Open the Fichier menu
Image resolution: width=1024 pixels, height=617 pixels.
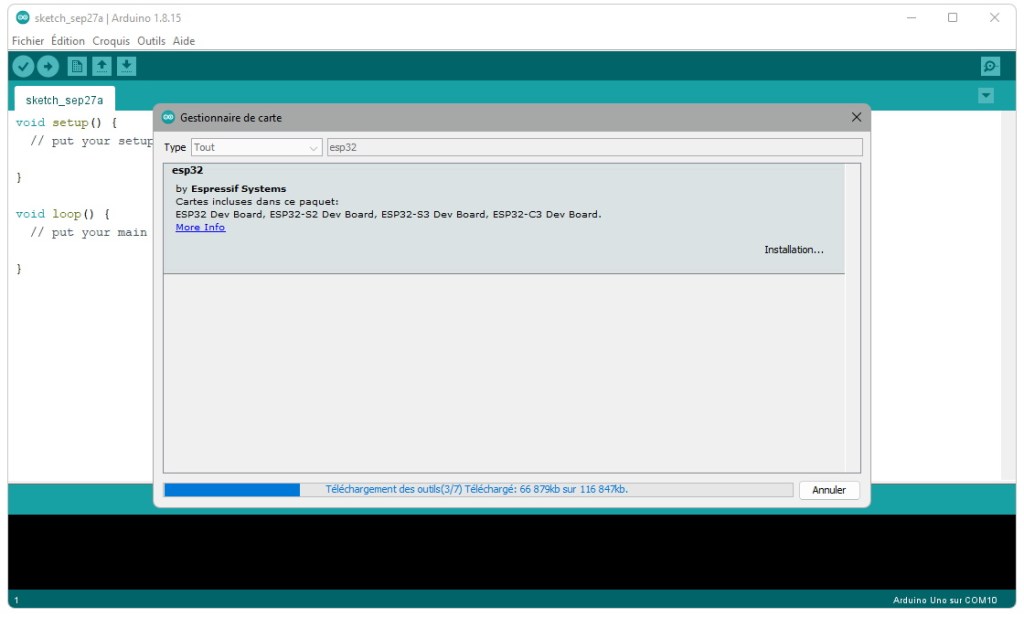click(28, 41)
